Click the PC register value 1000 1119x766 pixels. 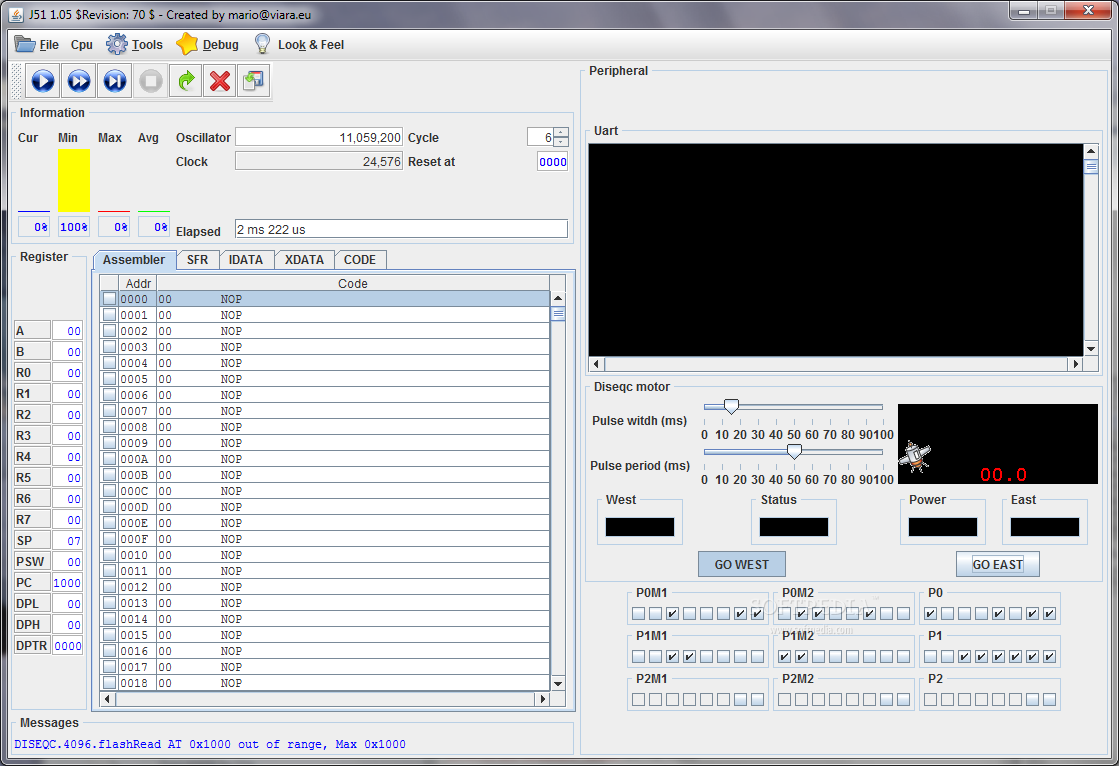click(67, 583)
